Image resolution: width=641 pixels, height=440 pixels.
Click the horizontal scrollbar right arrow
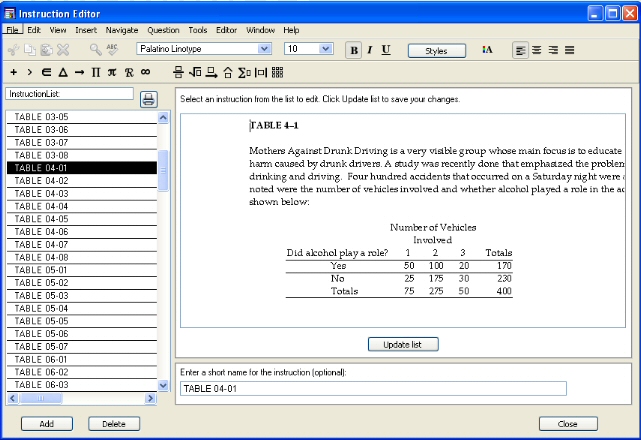tap(150, 398)
